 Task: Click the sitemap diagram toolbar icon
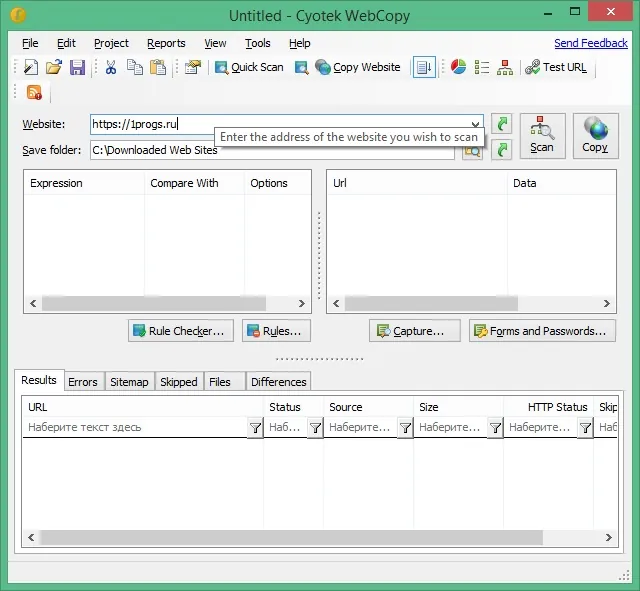tap(505, 67)
